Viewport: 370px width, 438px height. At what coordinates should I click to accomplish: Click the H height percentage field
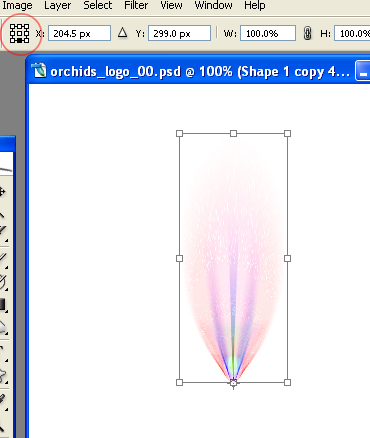352,33
